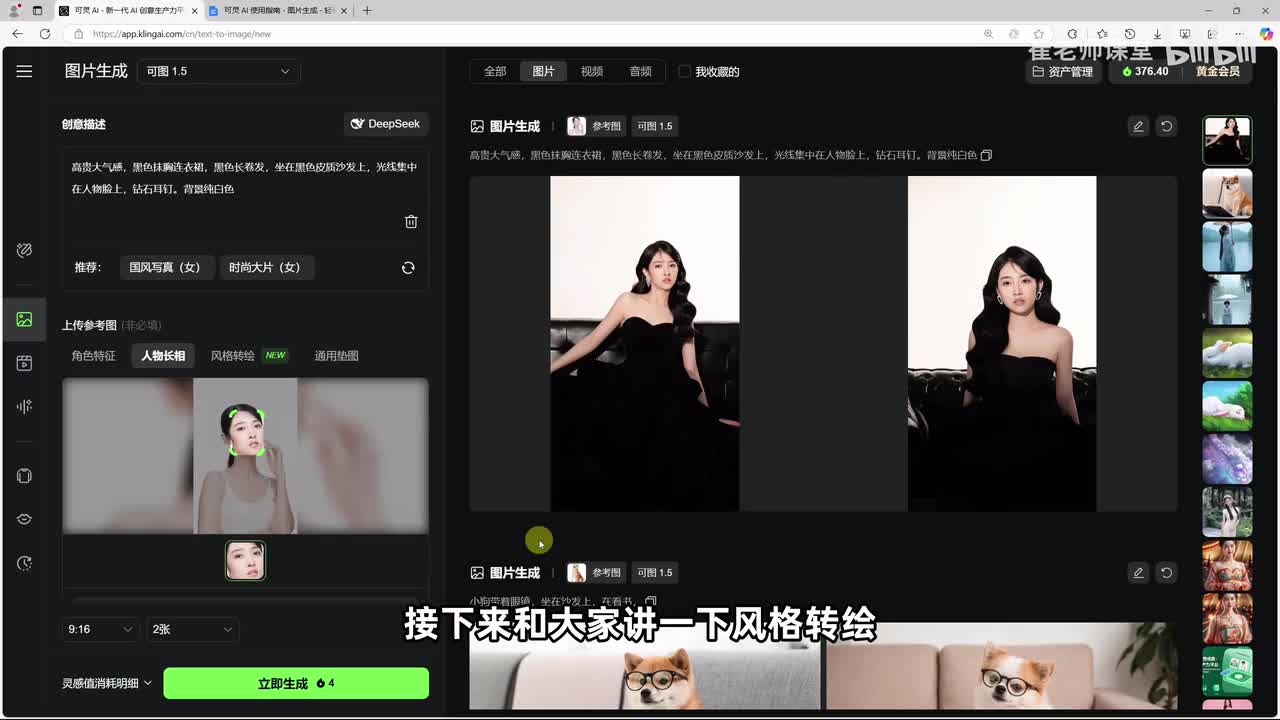Choose the 国风写真（女）suggestion
Image resolution: width=1280 pixels, height=720 pixels.
[x=165, y=267]
